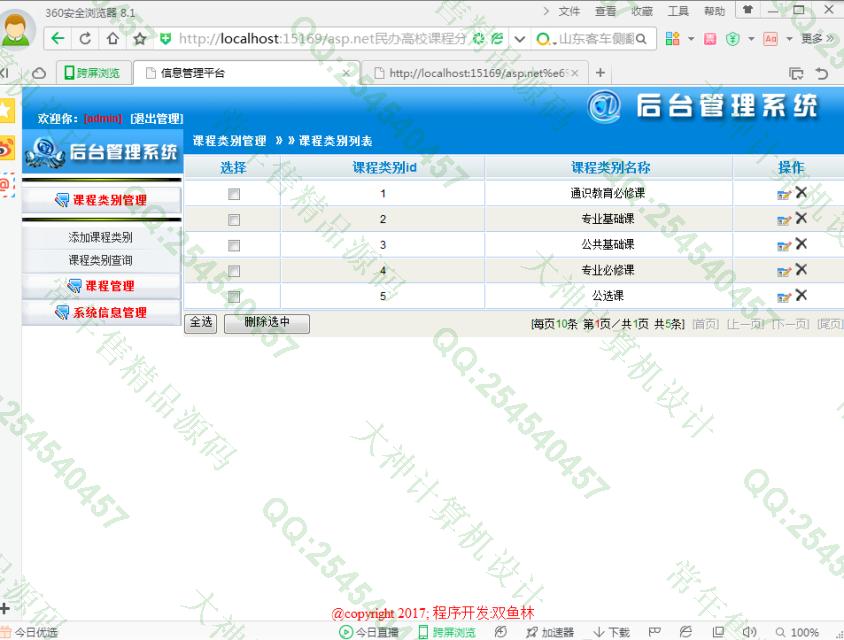This screenshot has height=640, width=844.
Task: Click the 删除选中 button
Action: click(267, 323)
